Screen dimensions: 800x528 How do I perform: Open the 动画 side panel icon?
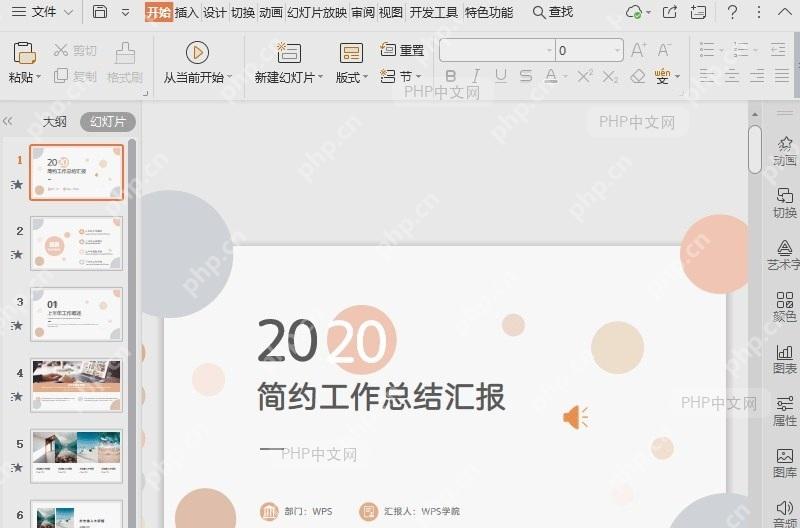pyautogui.click(x=785, y=151)
